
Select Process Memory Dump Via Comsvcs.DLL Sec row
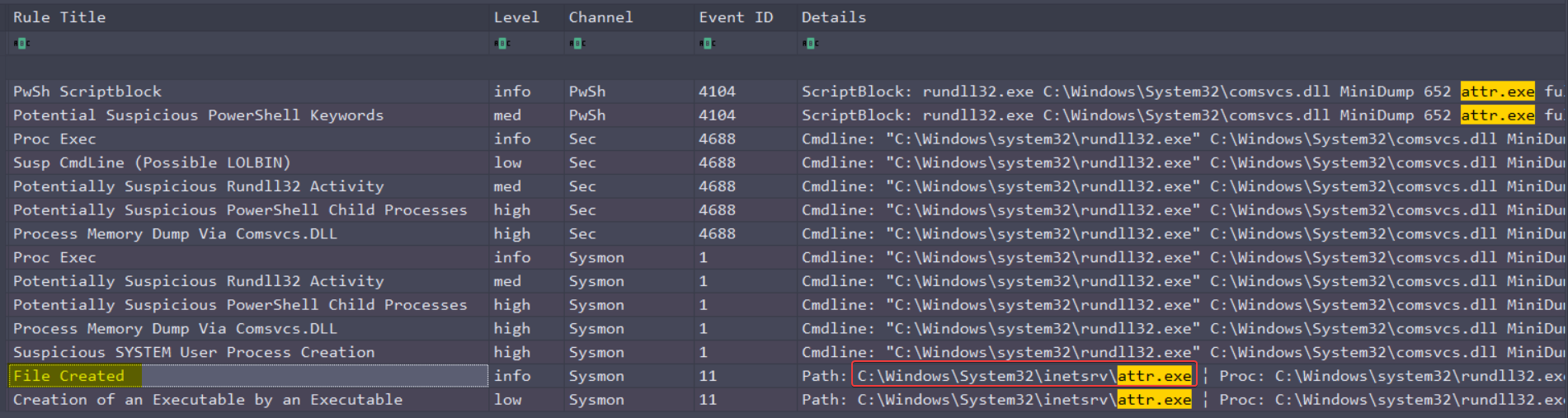784,234
